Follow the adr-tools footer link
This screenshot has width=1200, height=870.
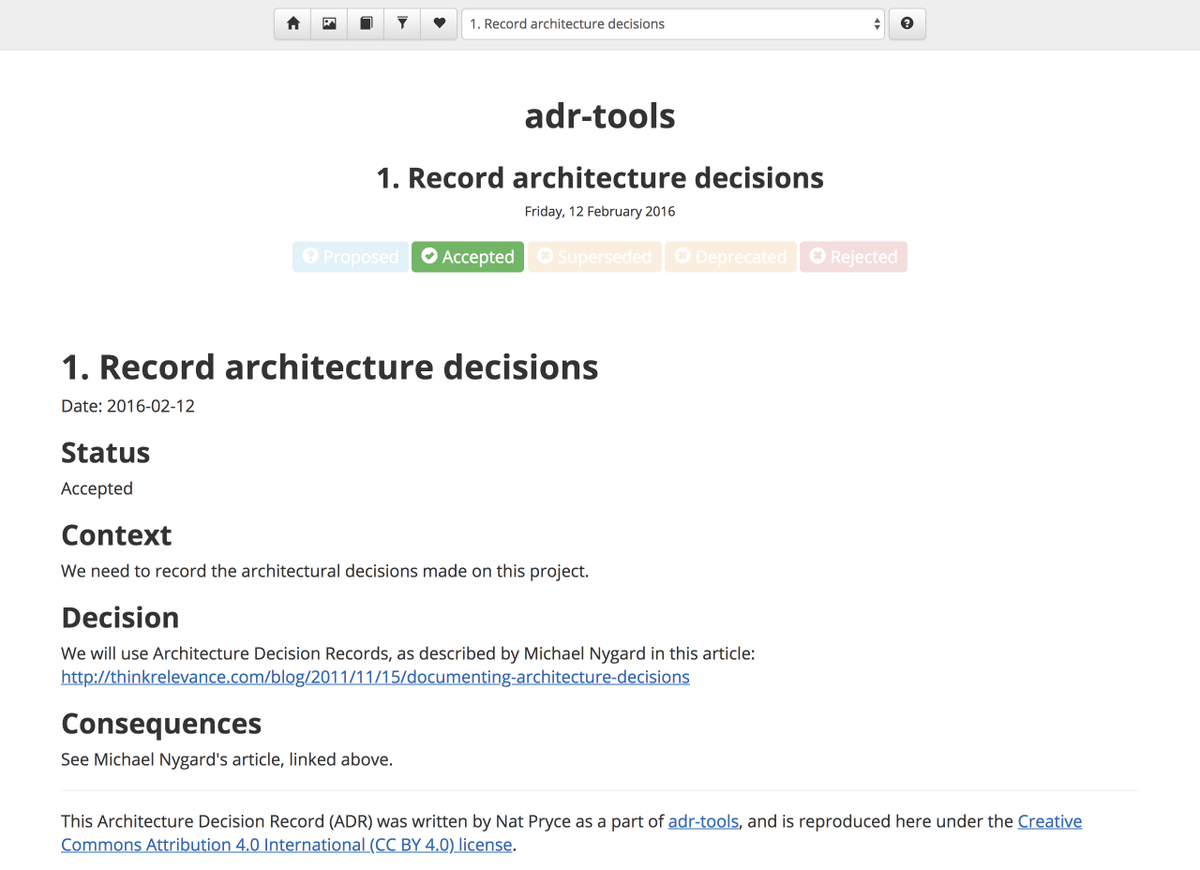(704, 821)
